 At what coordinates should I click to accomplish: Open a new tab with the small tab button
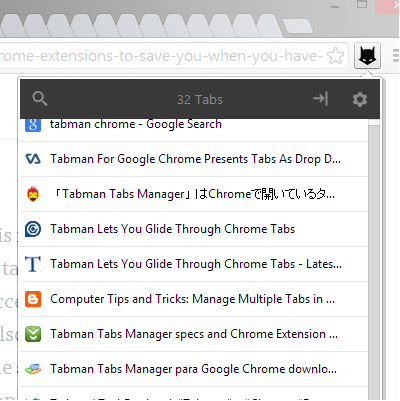[x=298, y=26]
